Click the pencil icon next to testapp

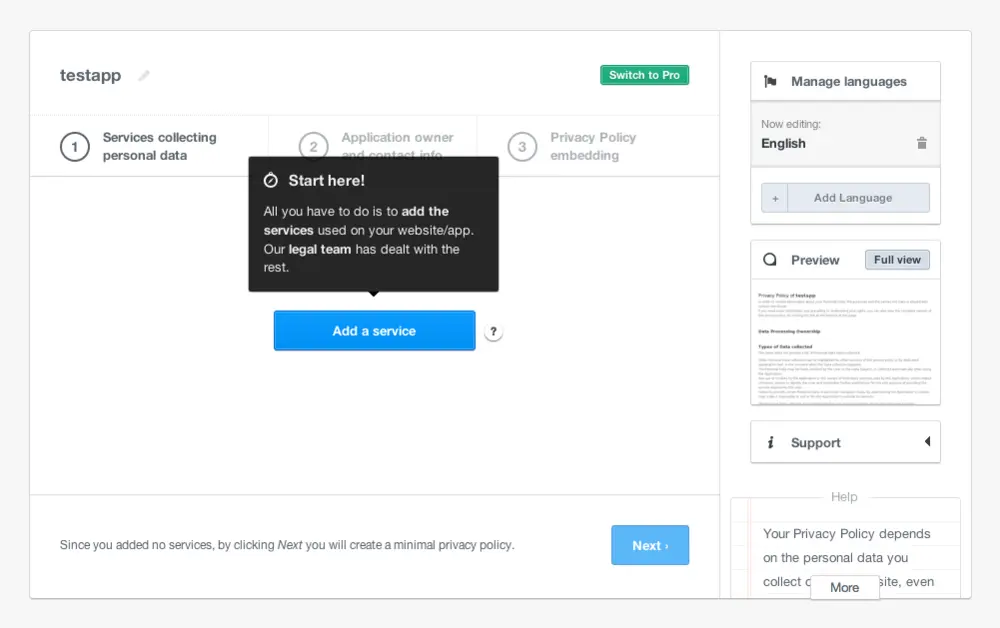click(144, 76)
